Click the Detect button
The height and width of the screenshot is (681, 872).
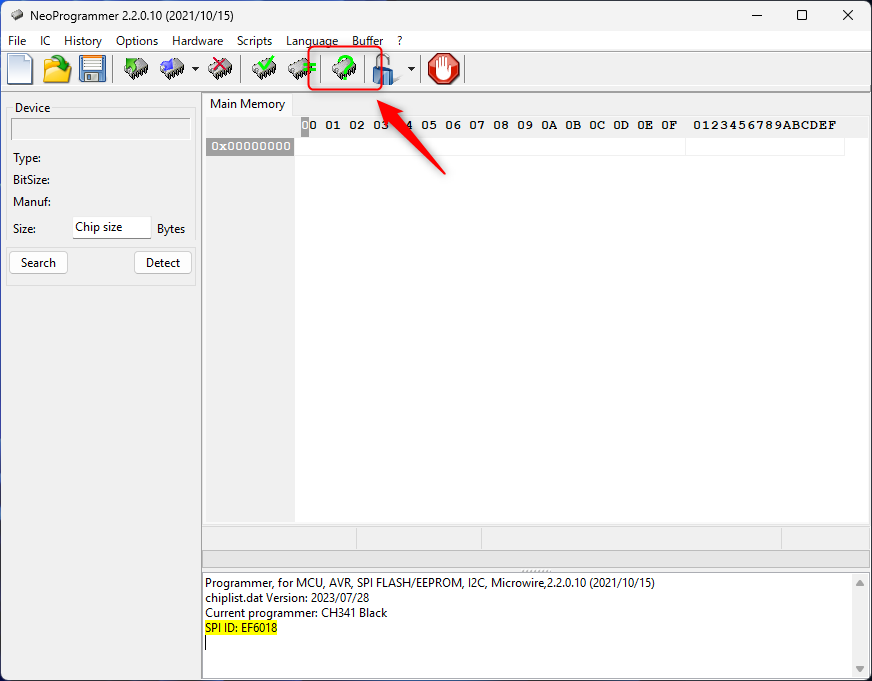click(x=162, y=263)
